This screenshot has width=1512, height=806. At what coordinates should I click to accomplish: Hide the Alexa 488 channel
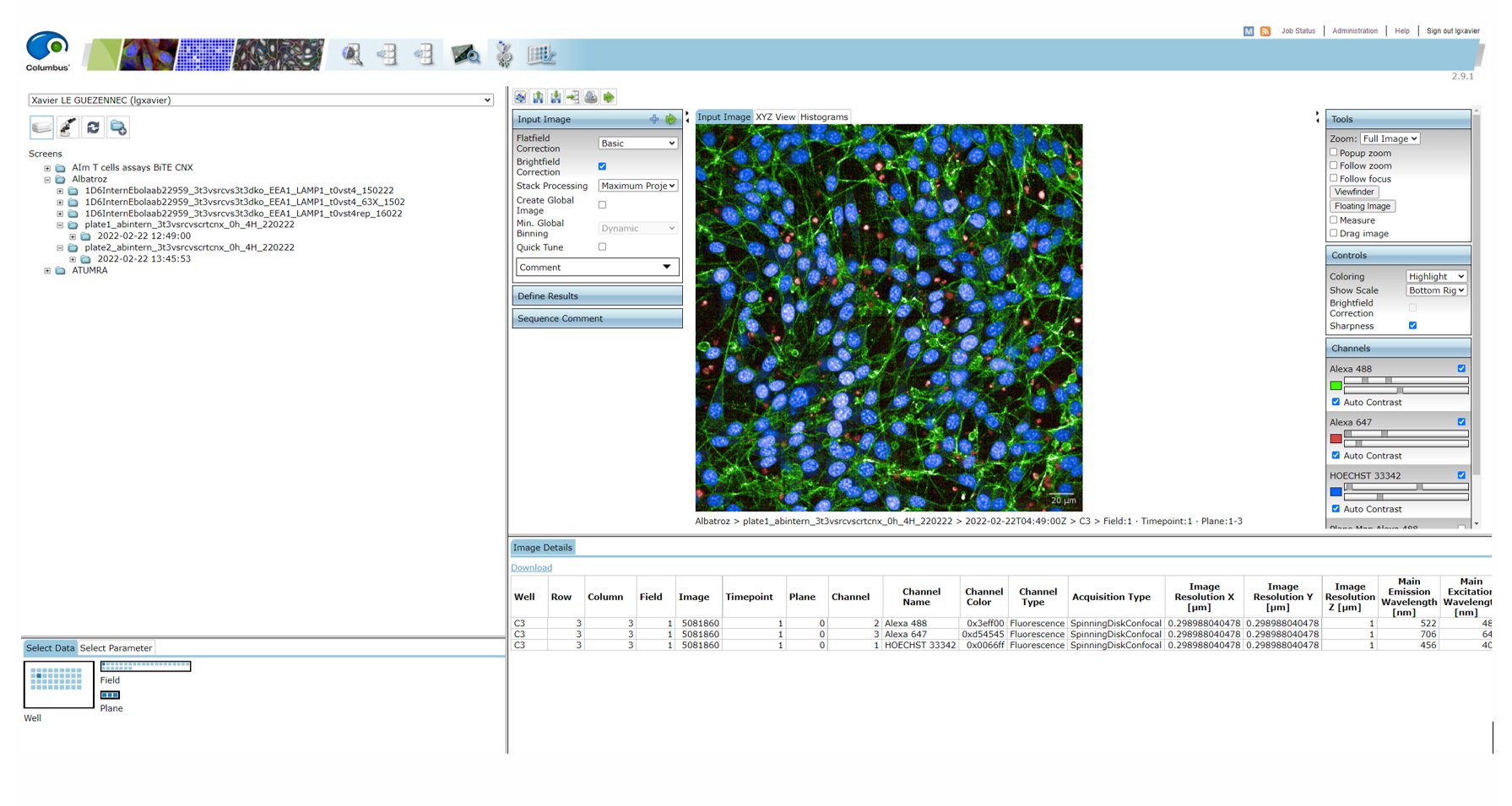(x=1461, y=369)
